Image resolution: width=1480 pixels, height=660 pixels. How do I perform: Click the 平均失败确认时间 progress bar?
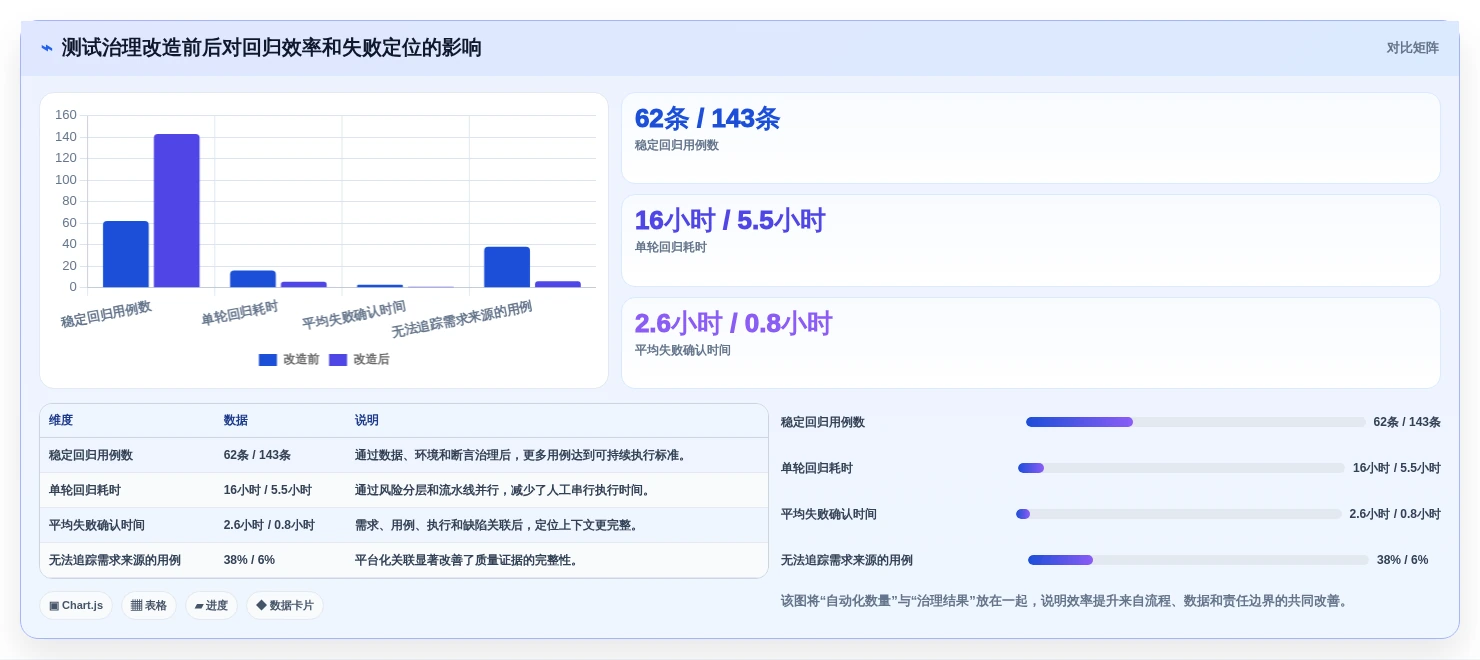pos(1179,514)
